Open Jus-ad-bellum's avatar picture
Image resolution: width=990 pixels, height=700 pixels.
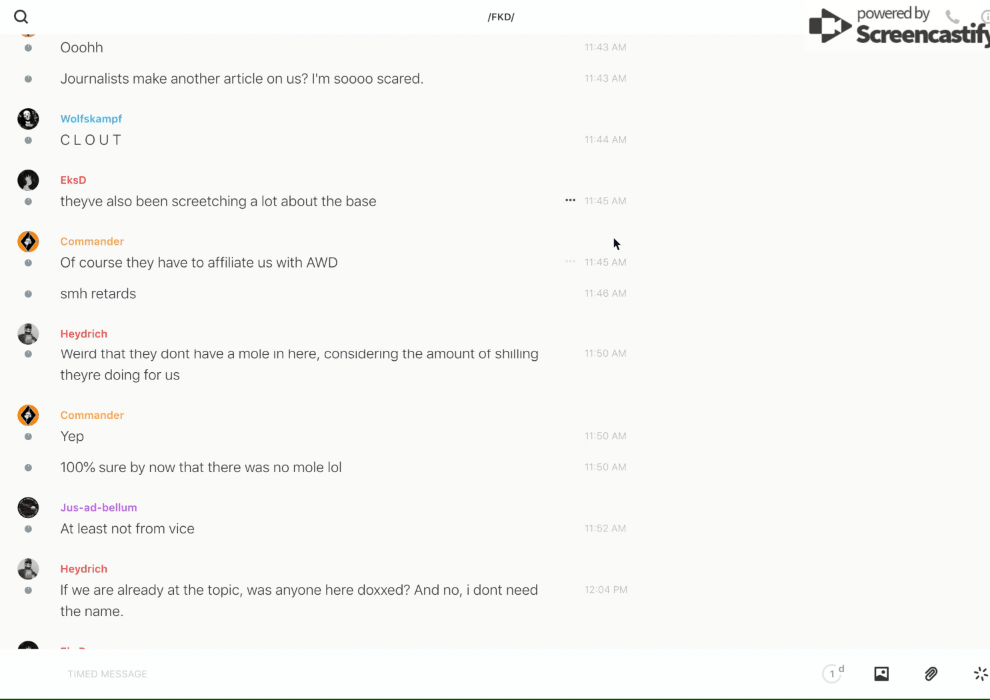(28, 508)
